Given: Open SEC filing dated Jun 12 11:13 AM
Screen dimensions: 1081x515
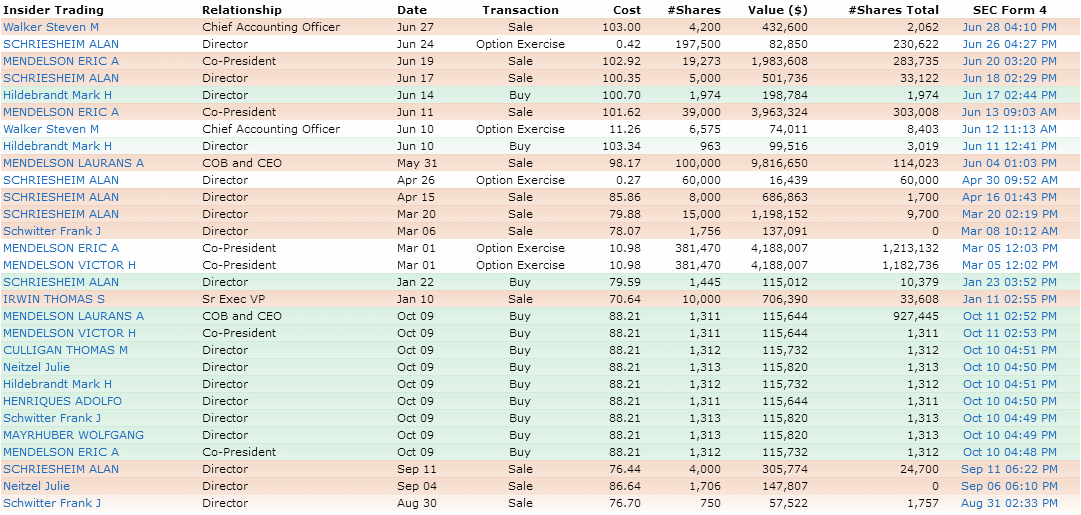Looking at the screenshot, I should click(1009, 130).
